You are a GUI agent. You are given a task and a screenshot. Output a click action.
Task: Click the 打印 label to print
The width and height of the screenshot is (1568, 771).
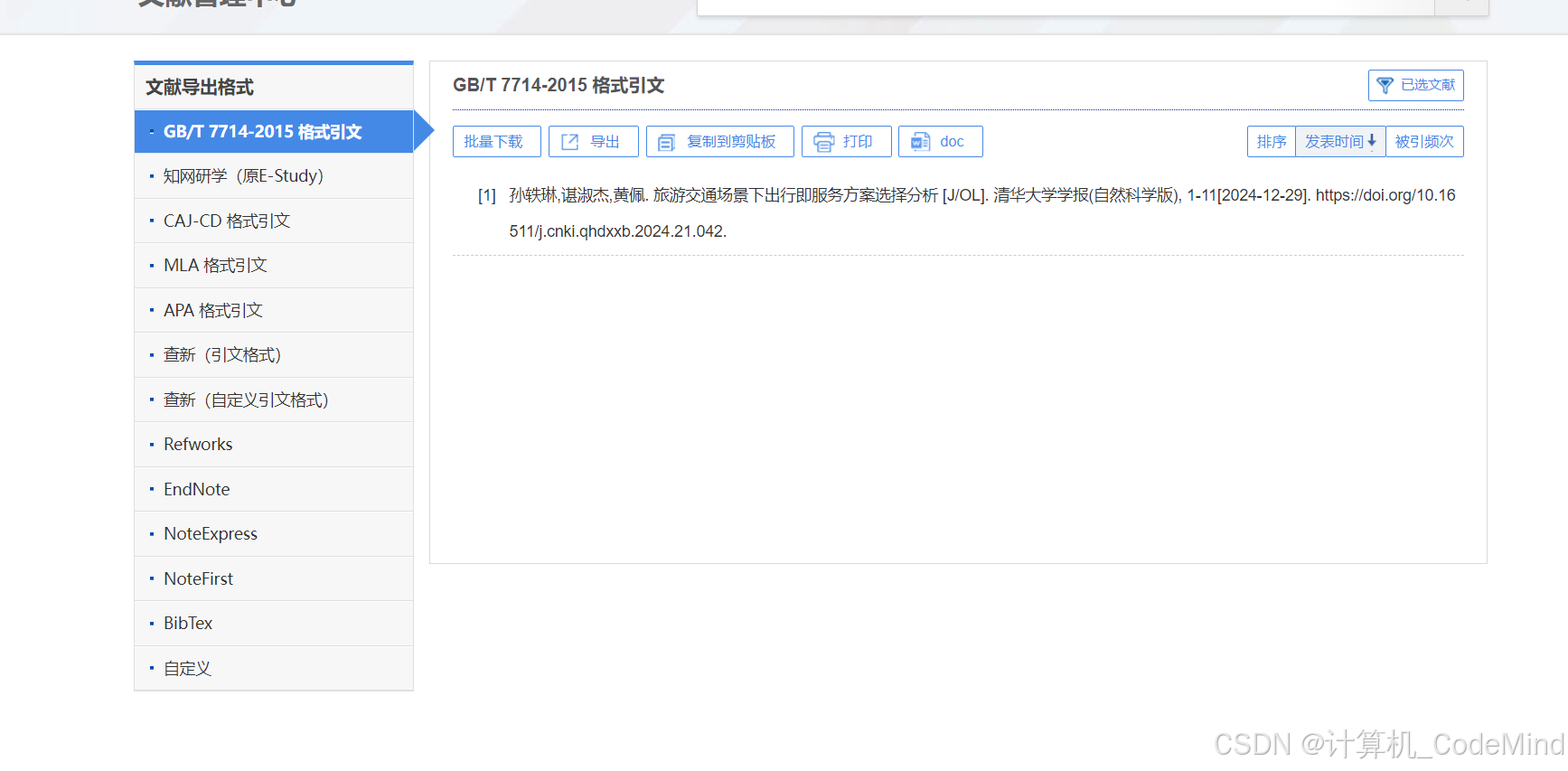click(x=858, y=142)
